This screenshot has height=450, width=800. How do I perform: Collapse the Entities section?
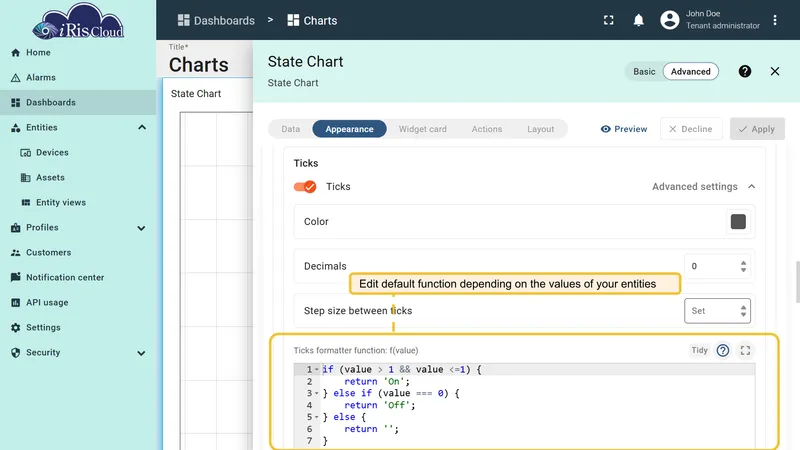point(142,128)
